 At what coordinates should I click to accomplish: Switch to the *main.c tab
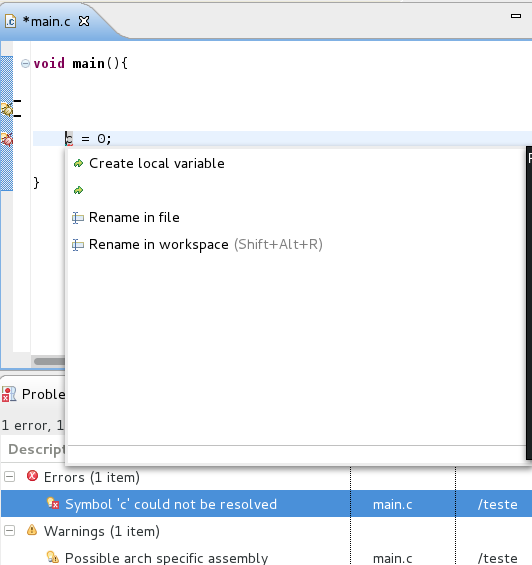point(46,22)
